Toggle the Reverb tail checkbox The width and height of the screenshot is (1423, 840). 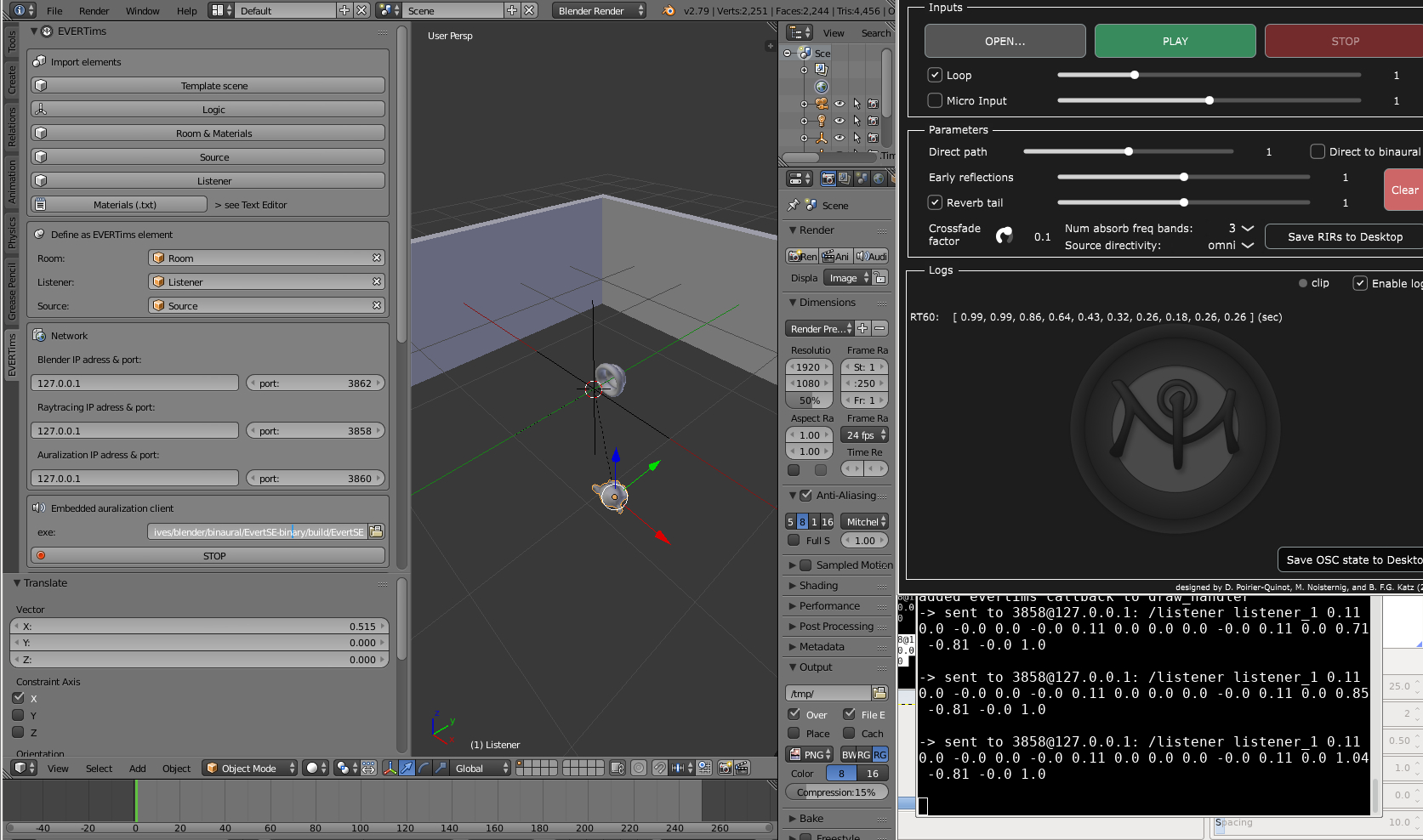(x=935, y=202)
